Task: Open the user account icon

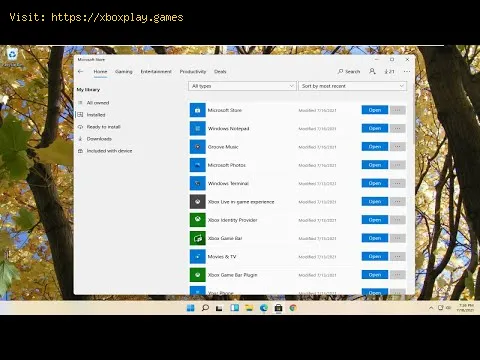Action: tap(372, 71)
